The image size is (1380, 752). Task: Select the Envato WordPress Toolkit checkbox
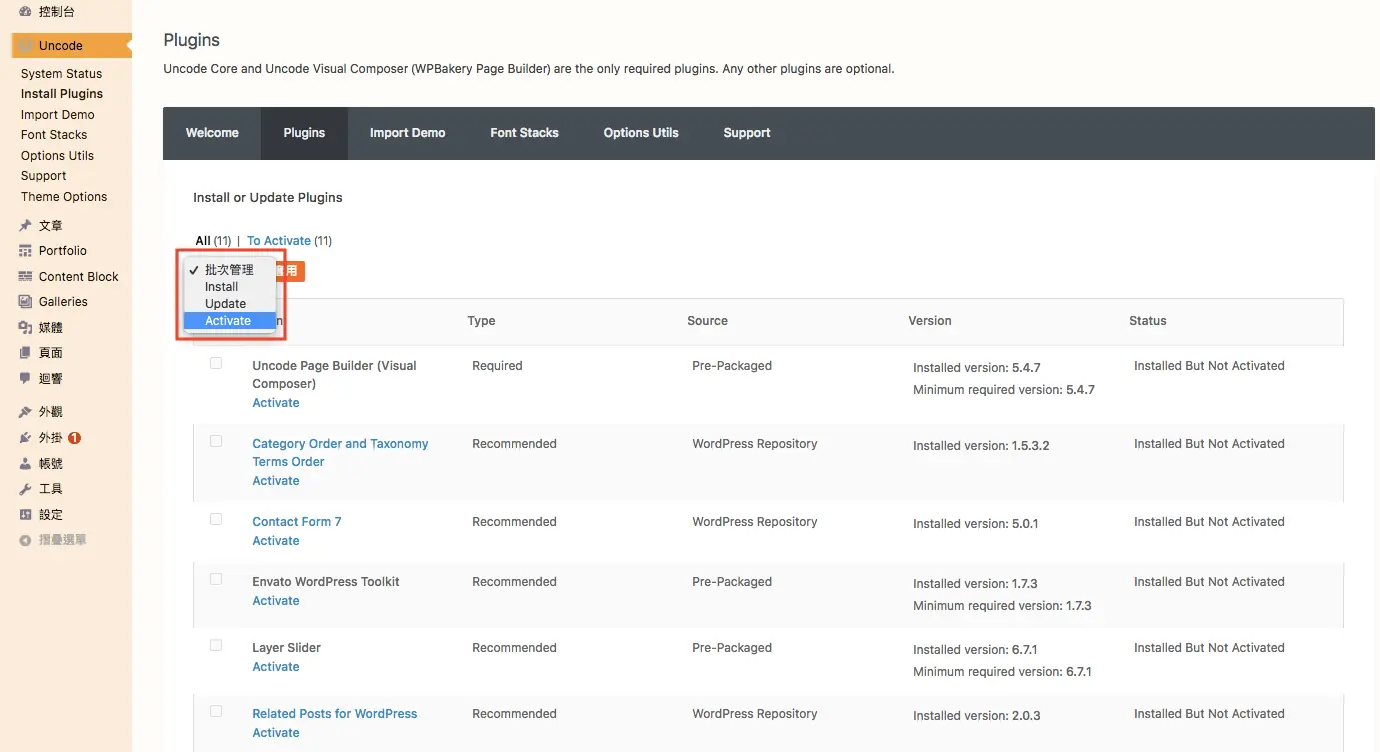[x=216, y=579]
